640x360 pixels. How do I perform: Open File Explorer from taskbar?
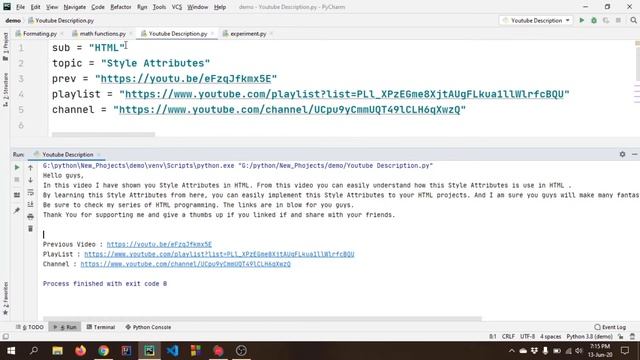point(58,351)
